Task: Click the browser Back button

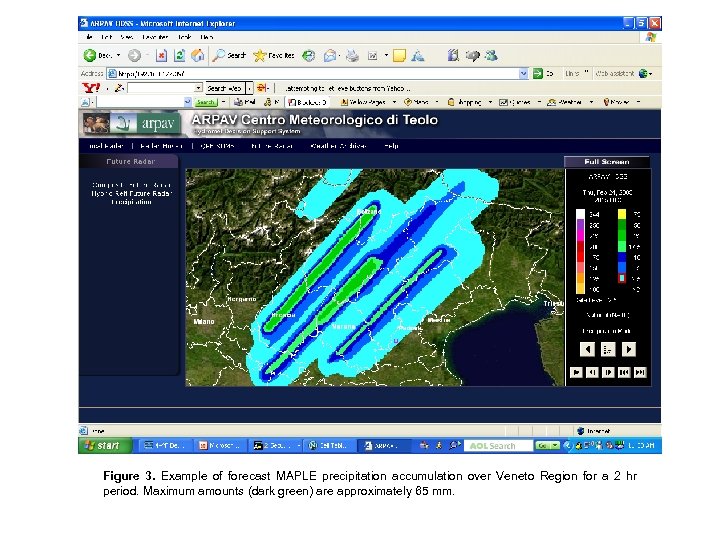Action: click(97, 56)
